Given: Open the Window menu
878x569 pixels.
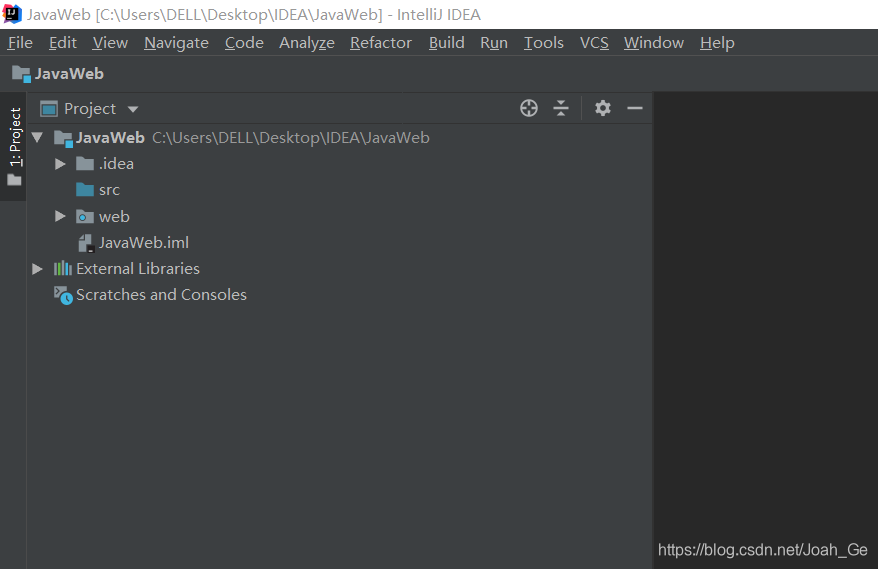Looking at the screenshot, I should pos(654,43).
